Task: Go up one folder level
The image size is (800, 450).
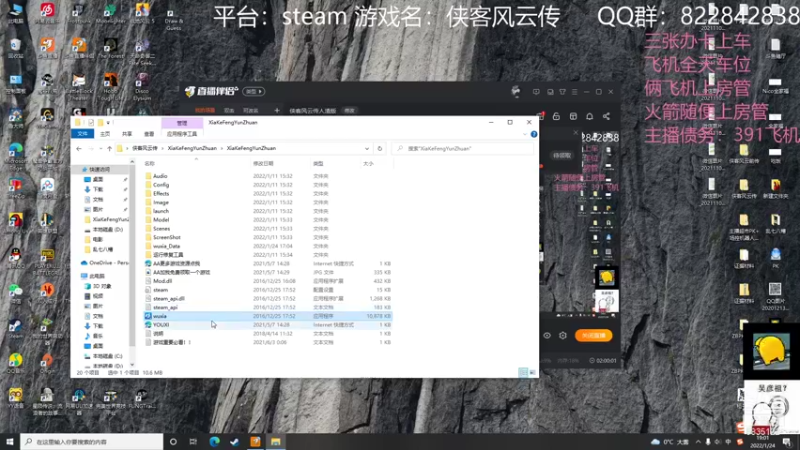Action: click(109, 148)
